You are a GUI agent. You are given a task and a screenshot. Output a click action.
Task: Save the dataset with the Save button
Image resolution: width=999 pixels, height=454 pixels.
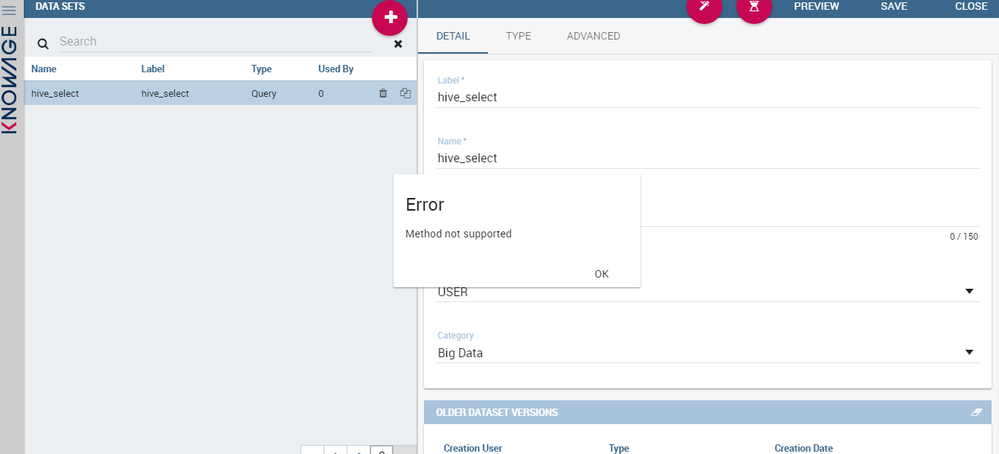point(894,6)
